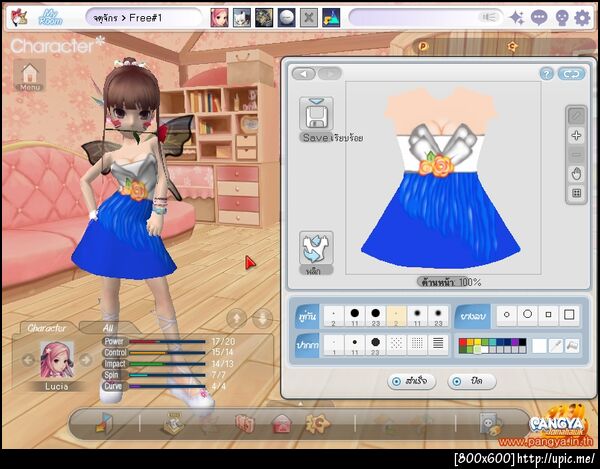Image resolution: width=600 pixels, height=469 pixels.
Task: Open the gift bag icon in bottom bar
Action: coord(245,424)
